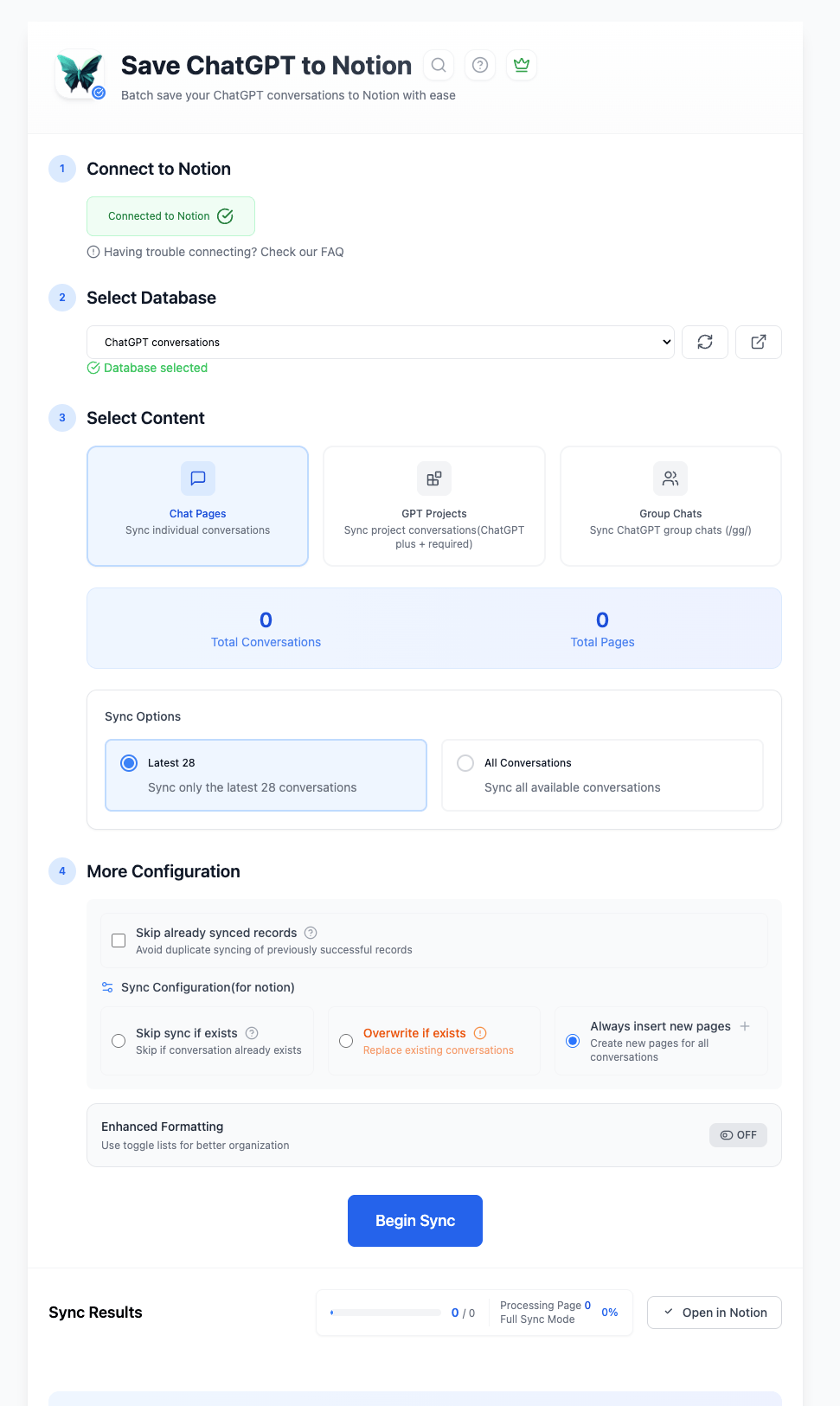Open the Check our FAQ link
Screen dimensions: 840x1406
[302, 252]
